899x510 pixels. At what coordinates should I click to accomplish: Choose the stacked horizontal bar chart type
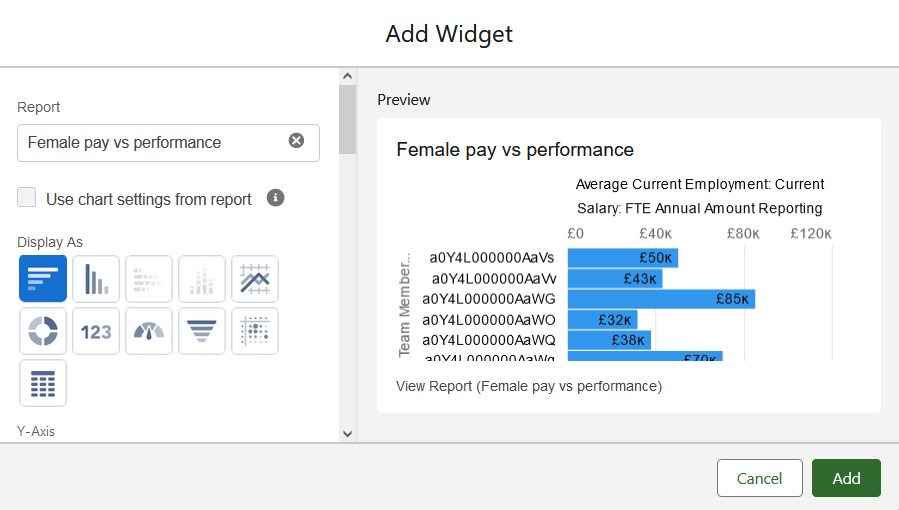click(149, 279)
